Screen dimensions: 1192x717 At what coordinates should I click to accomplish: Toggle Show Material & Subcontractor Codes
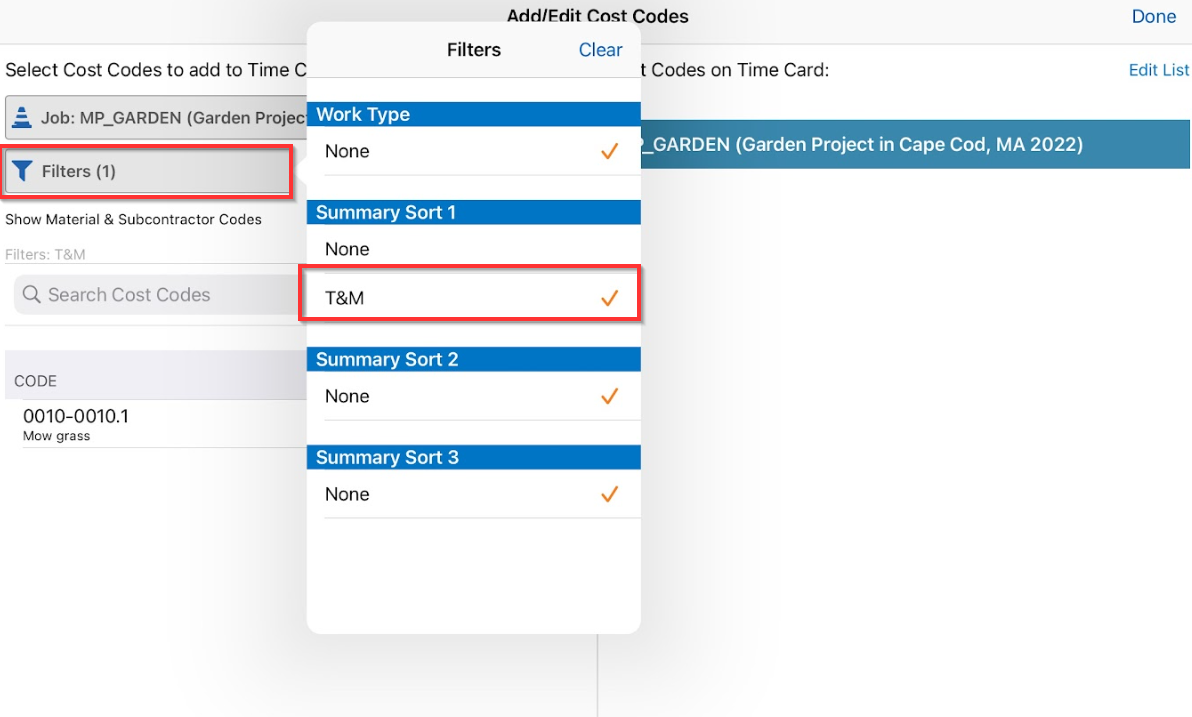pyautogui.click(x=133, y=219)
